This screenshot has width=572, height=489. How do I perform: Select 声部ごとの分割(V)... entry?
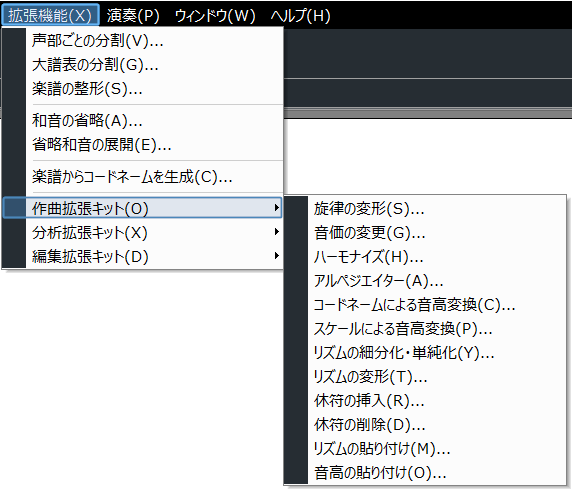tap(142, 41)
